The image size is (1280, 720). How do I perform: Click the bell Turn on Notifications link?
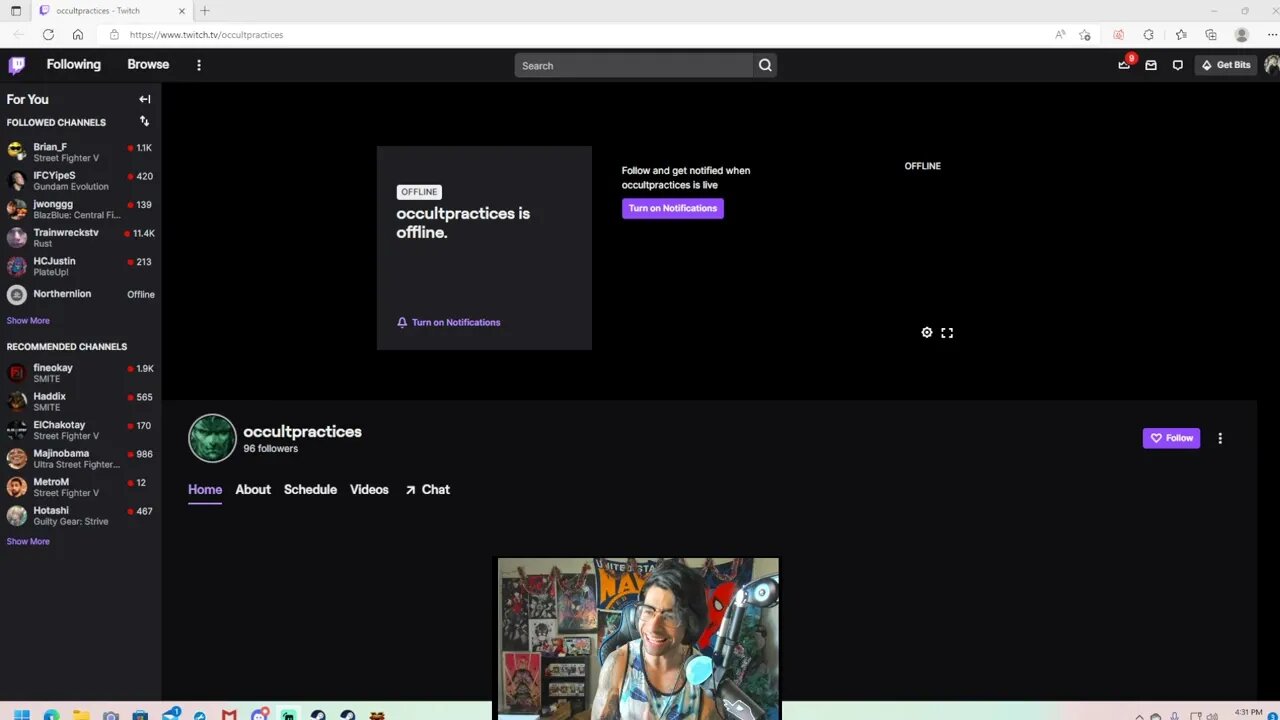coord(449,322)
